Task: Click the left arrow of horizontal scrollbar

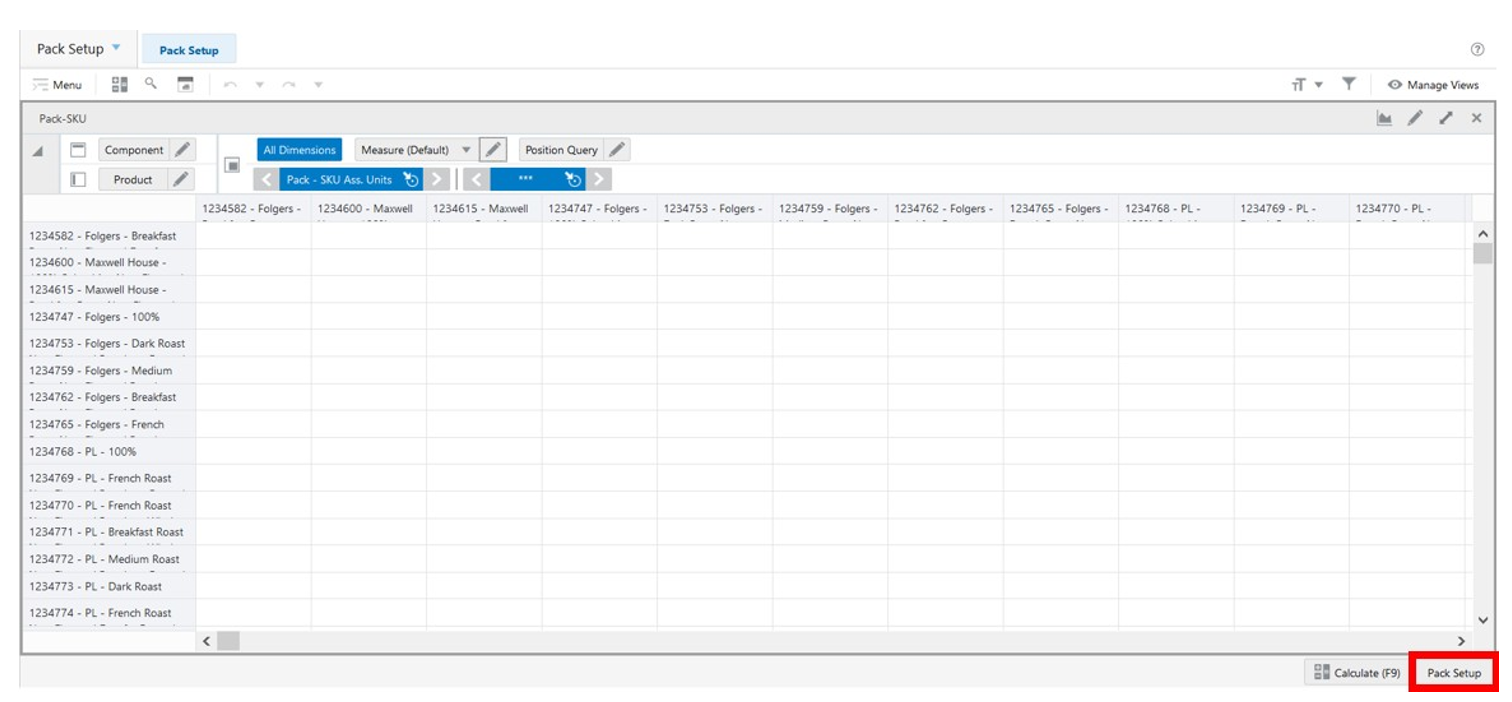Action: click(207, 641)
